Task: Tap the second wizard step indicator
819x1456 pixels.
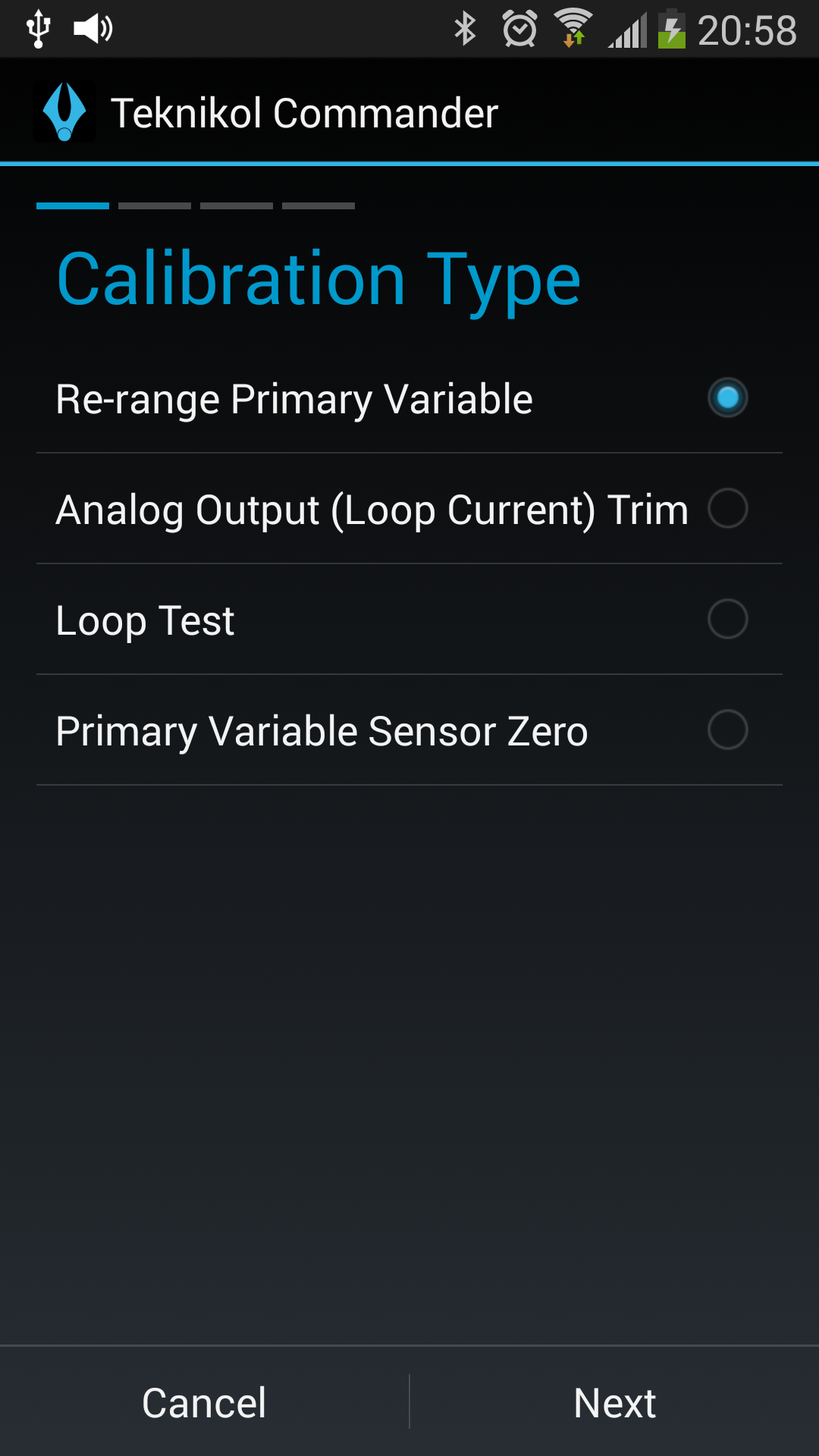Action: coord(155,206)
